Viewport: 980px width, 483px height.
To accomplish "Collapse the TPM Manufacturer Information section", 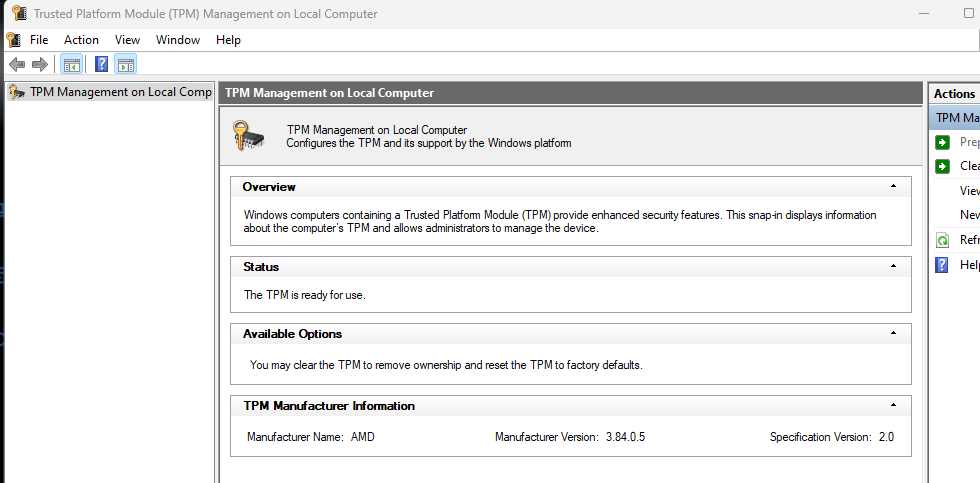I will click(894, 406).
